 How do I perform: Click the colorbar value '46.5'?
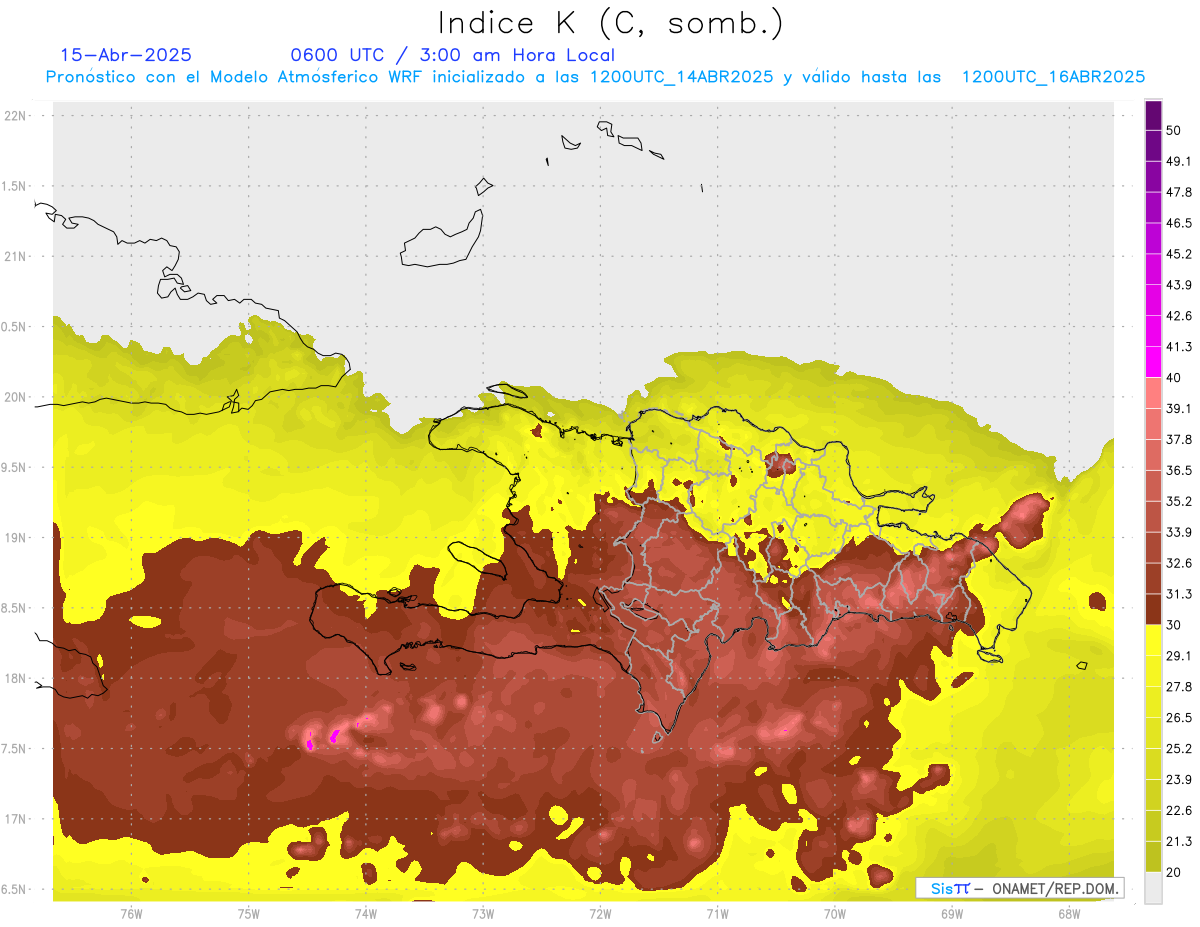[1179, 223]
